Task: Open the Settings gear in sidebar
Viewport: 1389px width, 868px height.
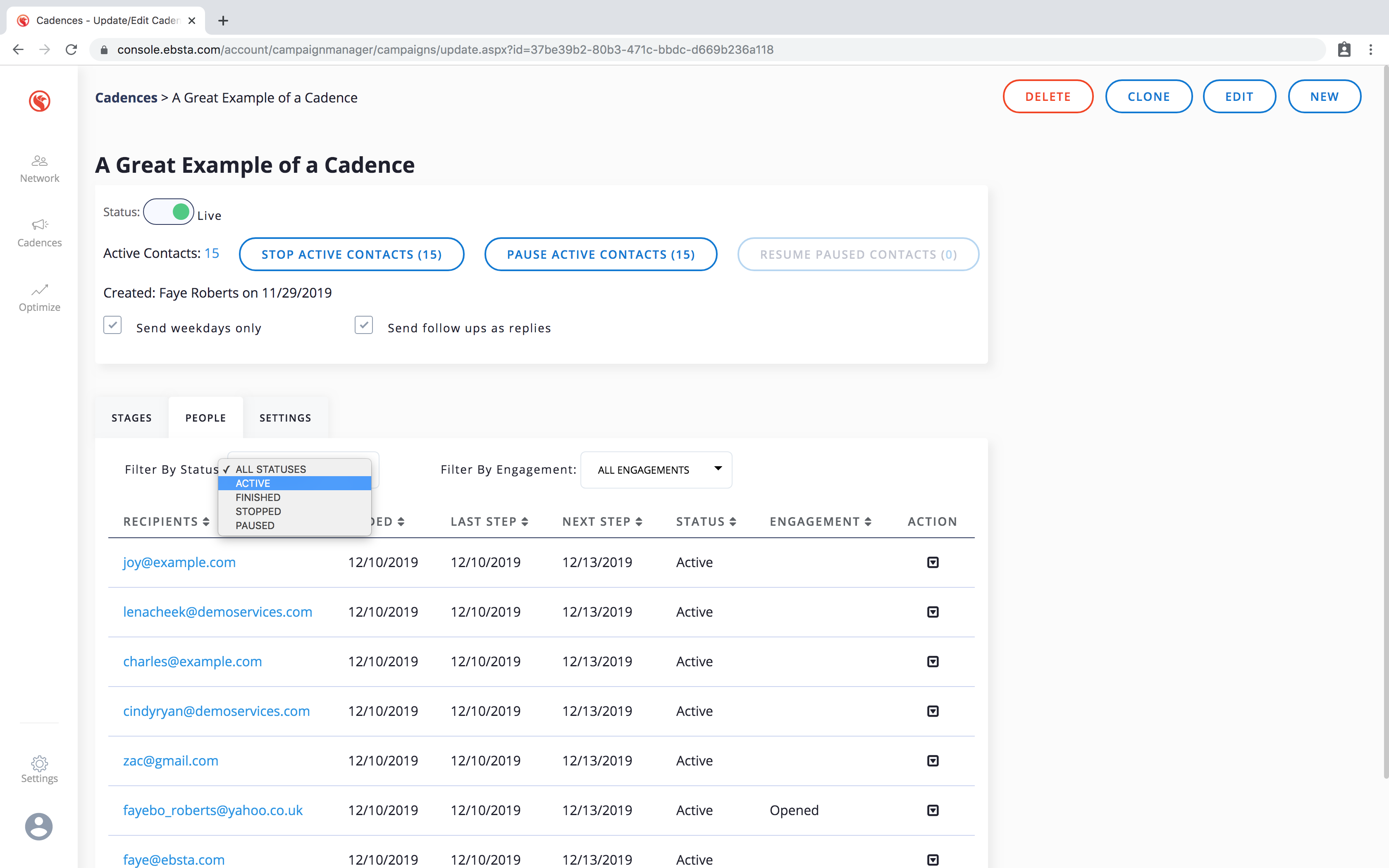Action: [39, 763]
